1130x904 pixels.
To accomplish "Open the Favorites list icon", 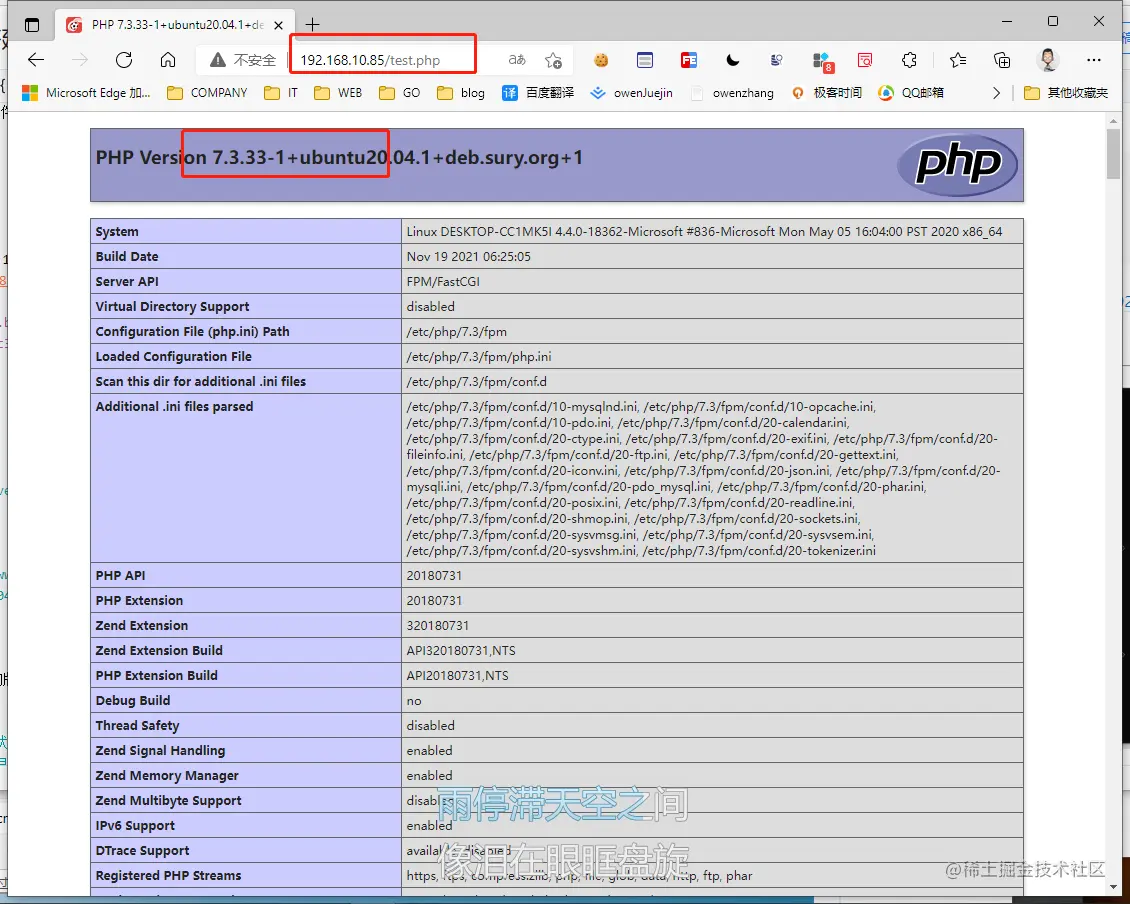I will click(958, 60).
